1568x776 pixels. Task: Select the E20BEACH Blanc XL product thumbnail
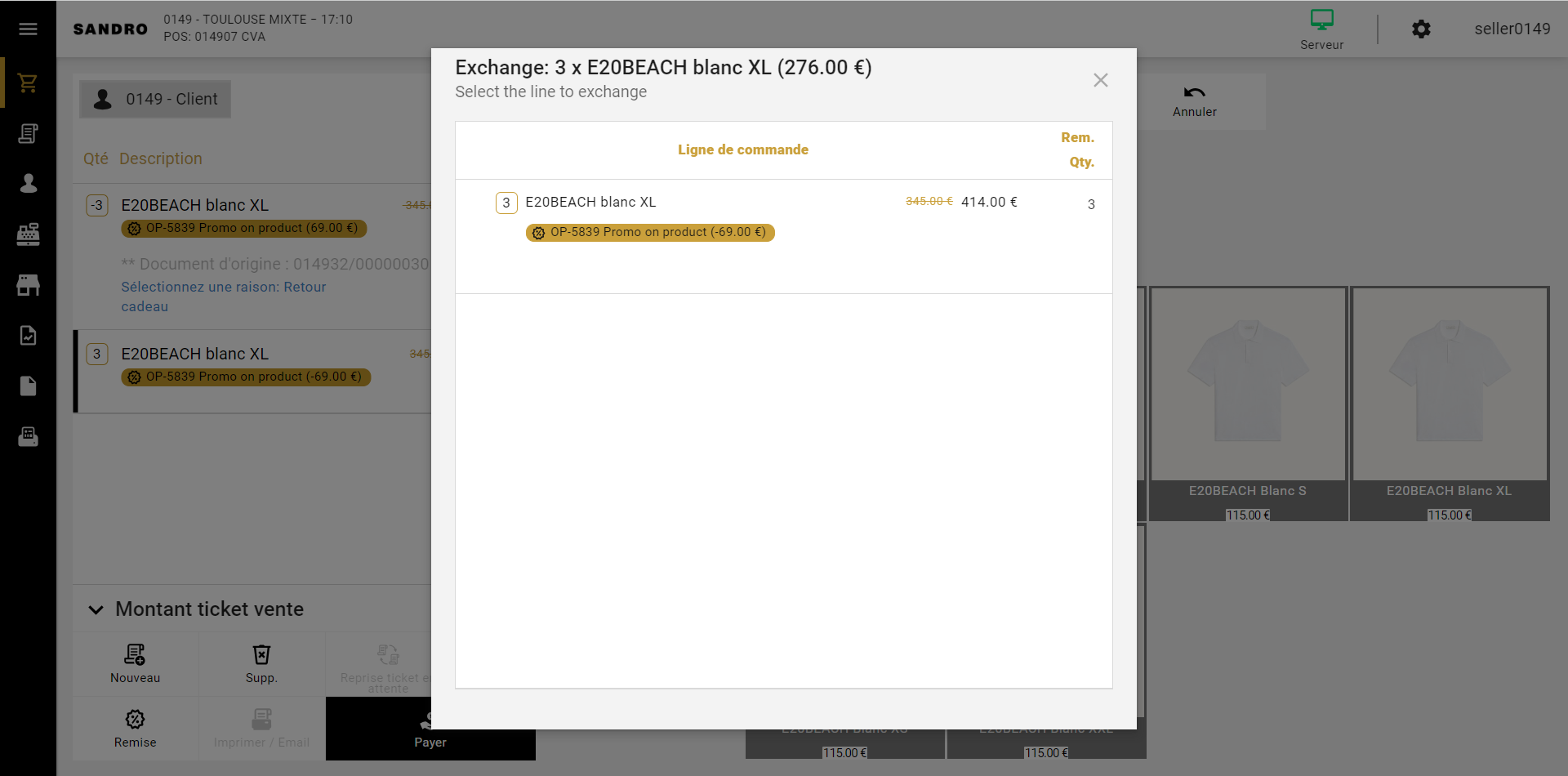(1450, 404)
